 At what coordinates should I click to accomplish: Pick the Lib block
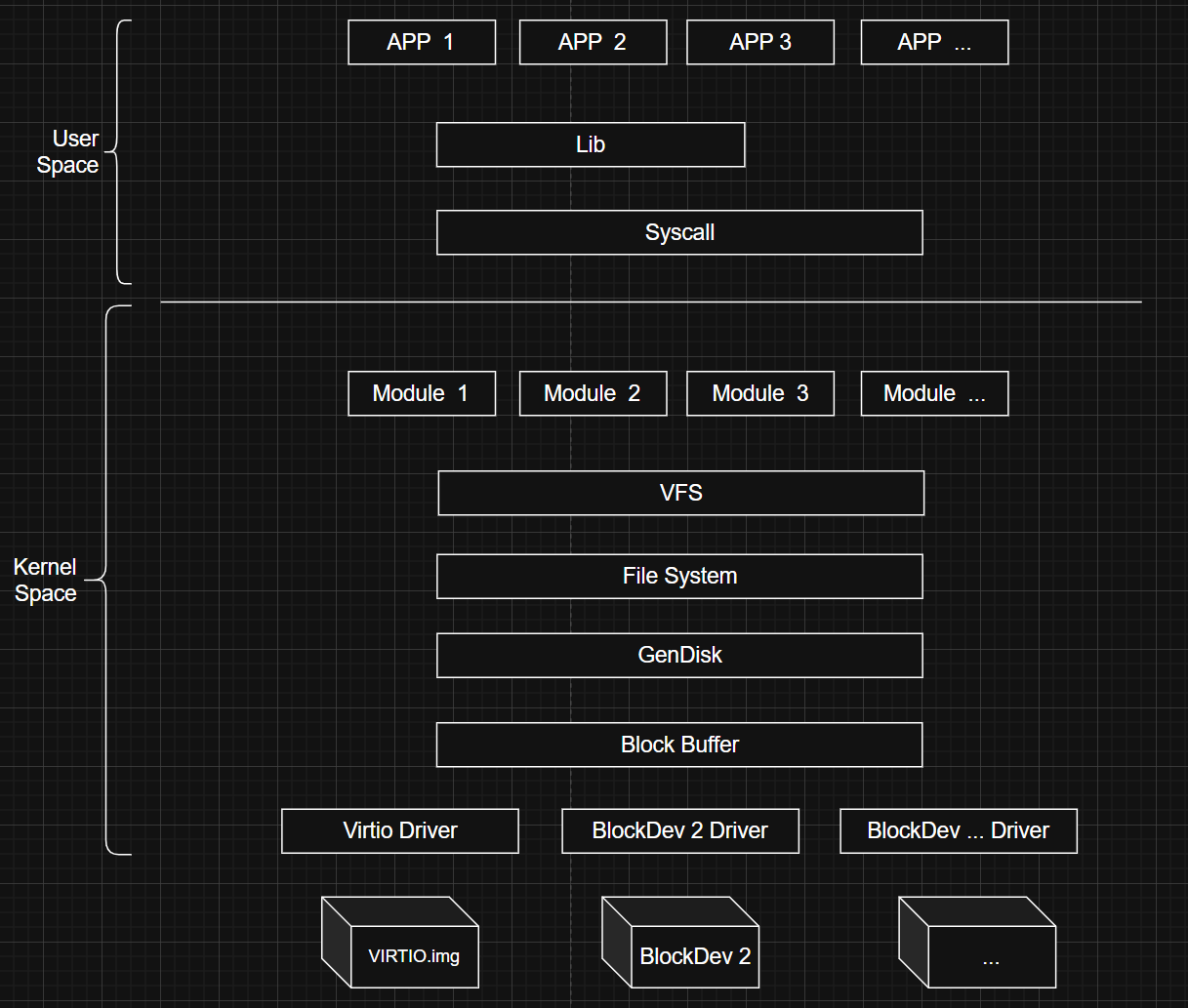coord(591,144)
